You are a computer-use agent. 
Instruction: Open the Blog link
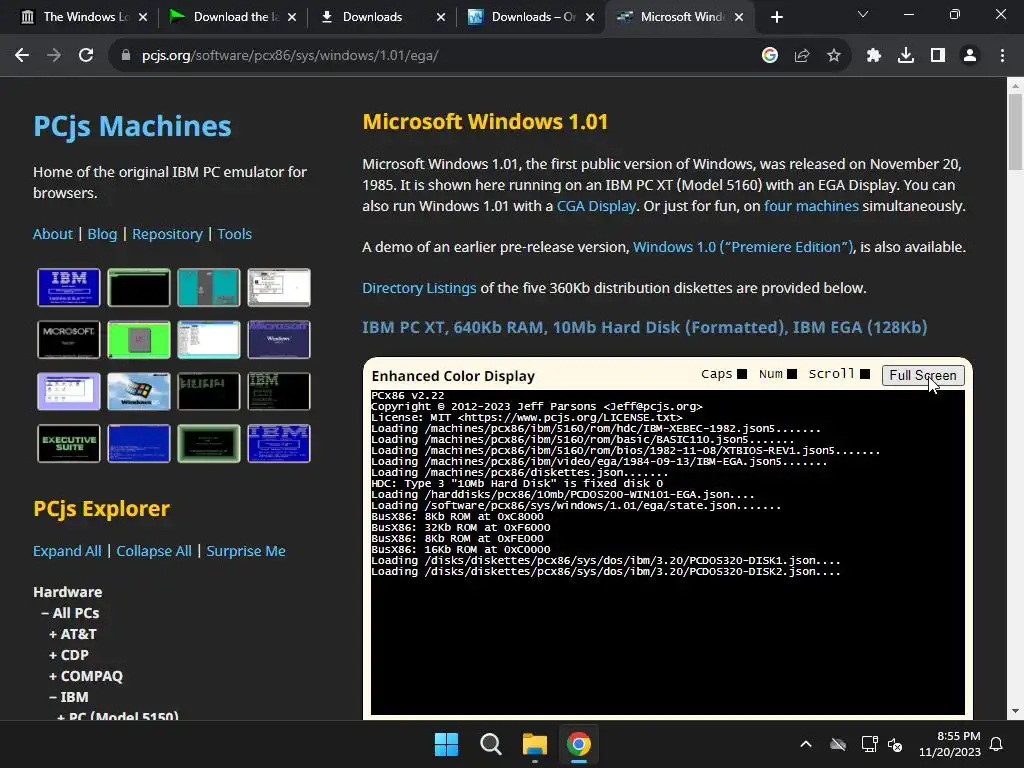102,234
